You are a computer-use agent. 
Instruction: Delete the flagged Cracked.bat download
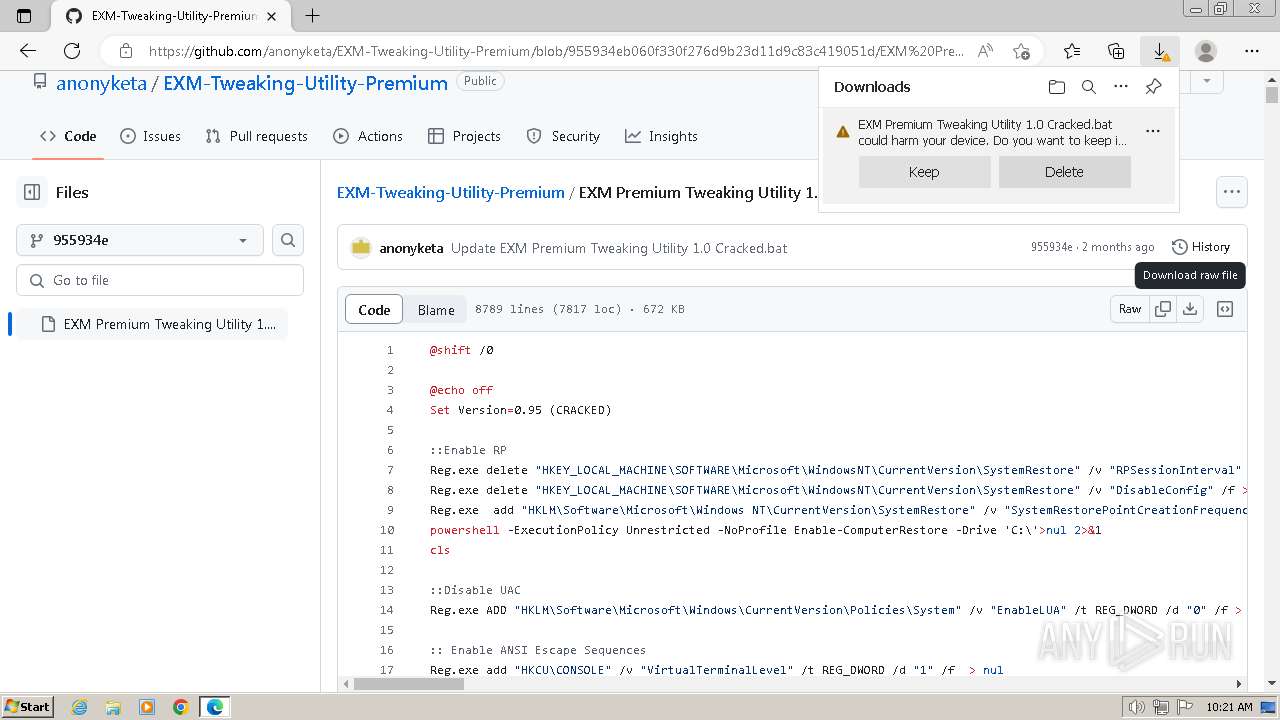coord(1064,172)
